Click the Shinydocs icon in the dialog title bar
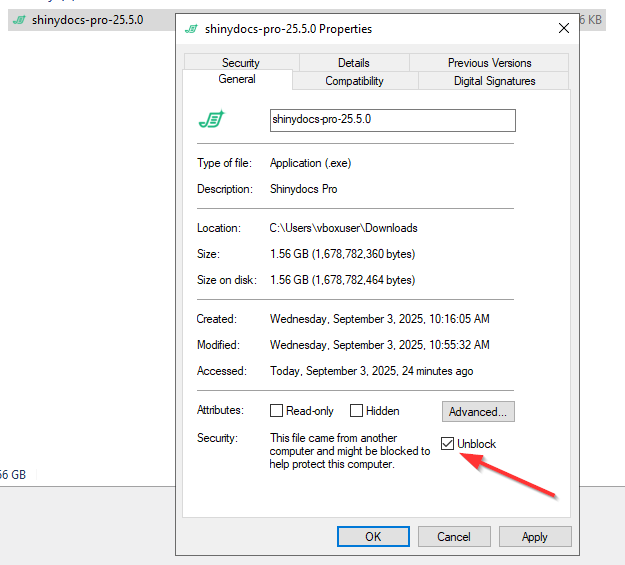Image resolution: width=625 pixels, height=565 pixels. (x=191, y=29)
